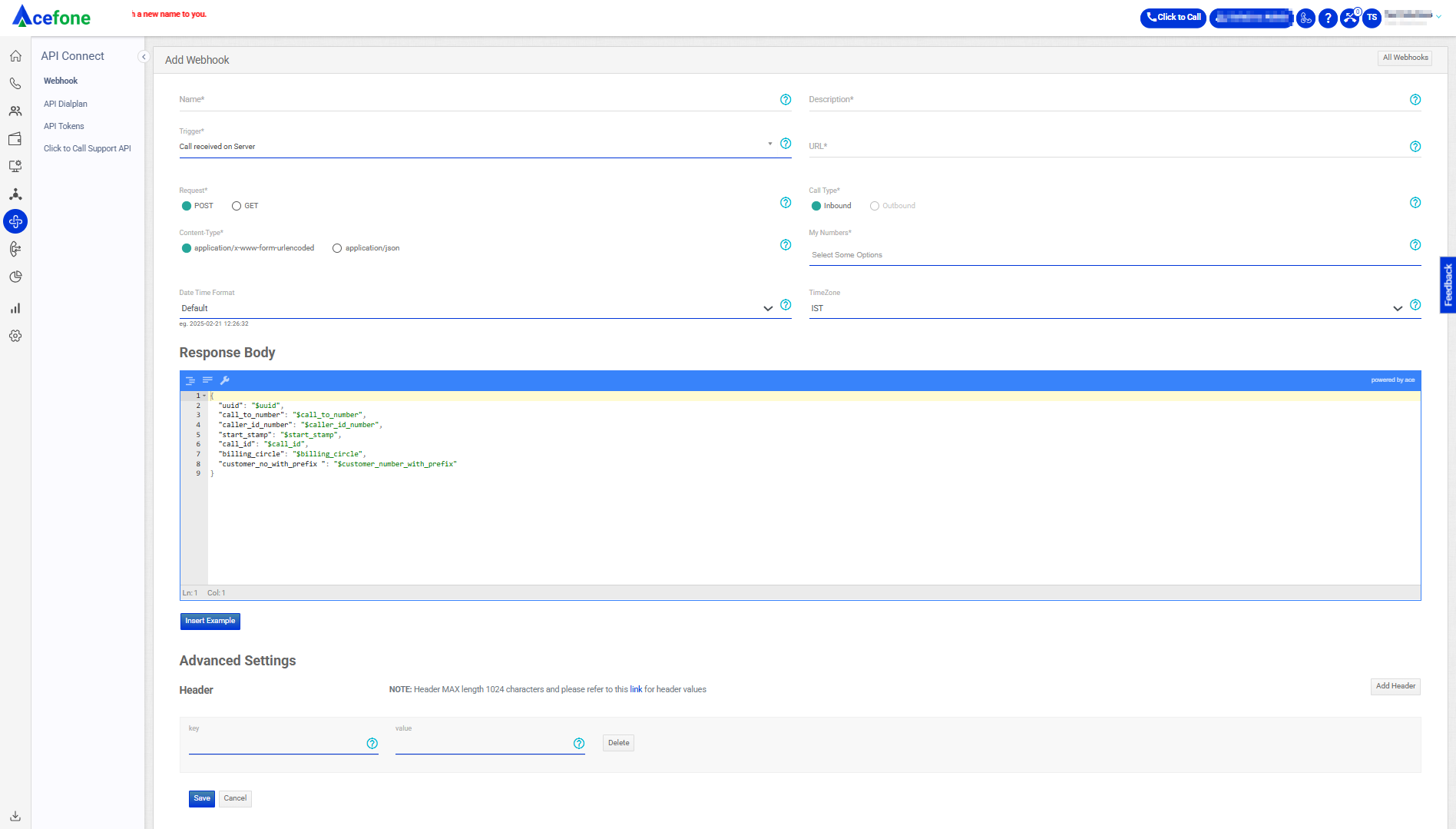Show help for the Name field

coord(786,100)
